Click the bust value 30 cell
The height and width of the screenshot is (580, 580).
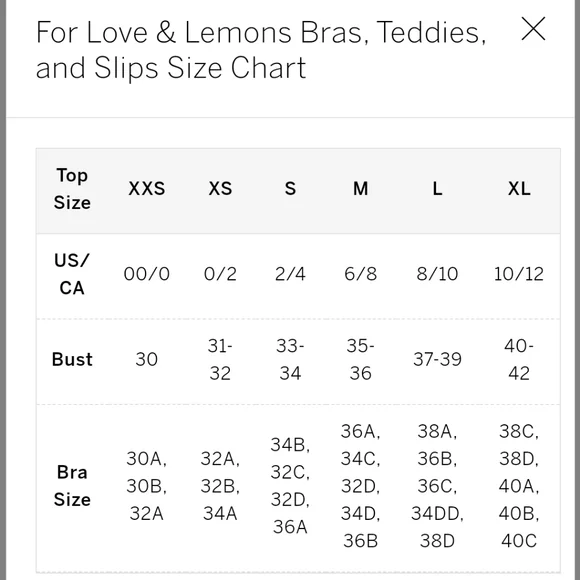click(x=146, y=360)
